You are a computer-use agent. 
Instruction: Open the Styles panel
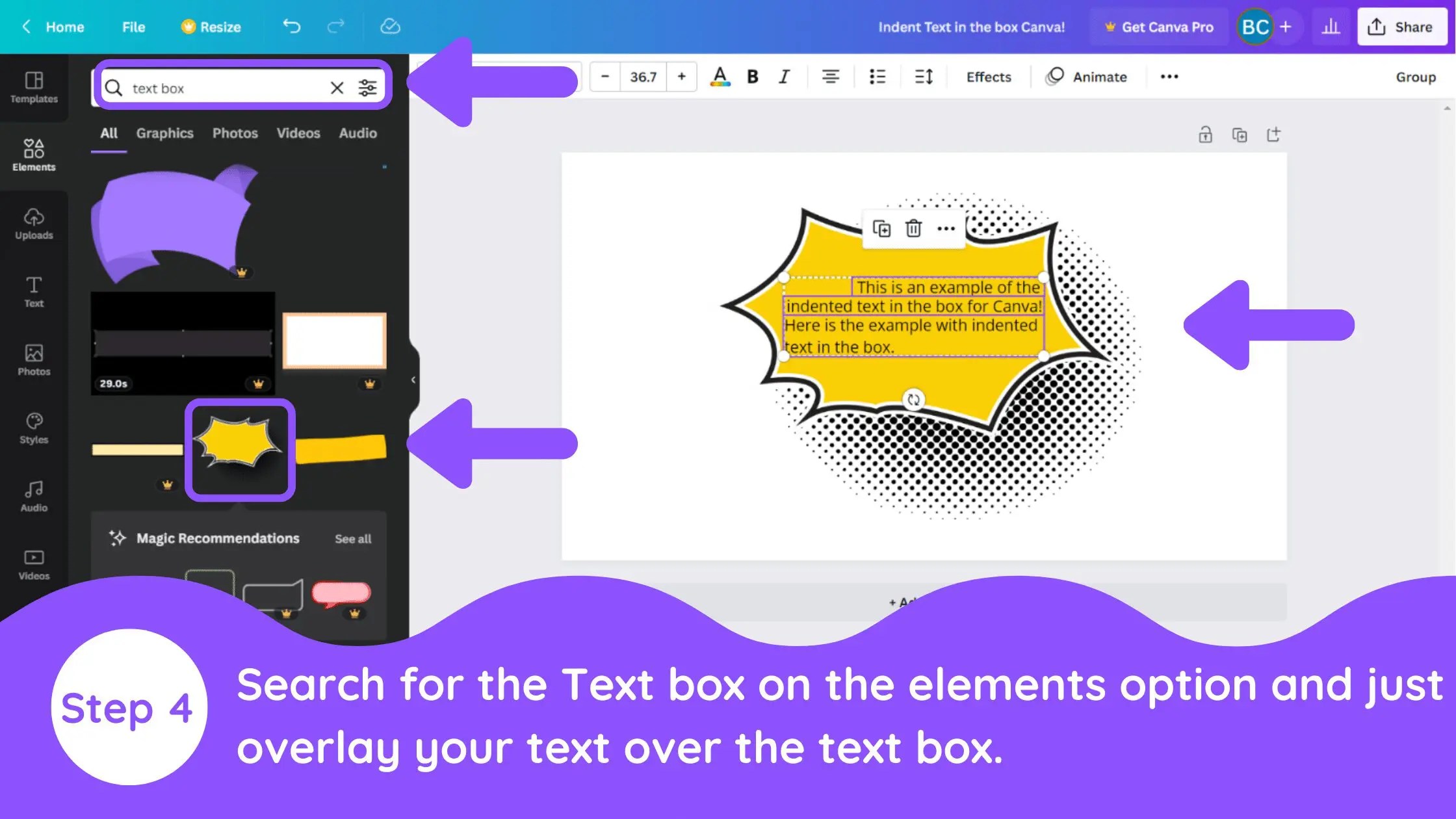33,428
